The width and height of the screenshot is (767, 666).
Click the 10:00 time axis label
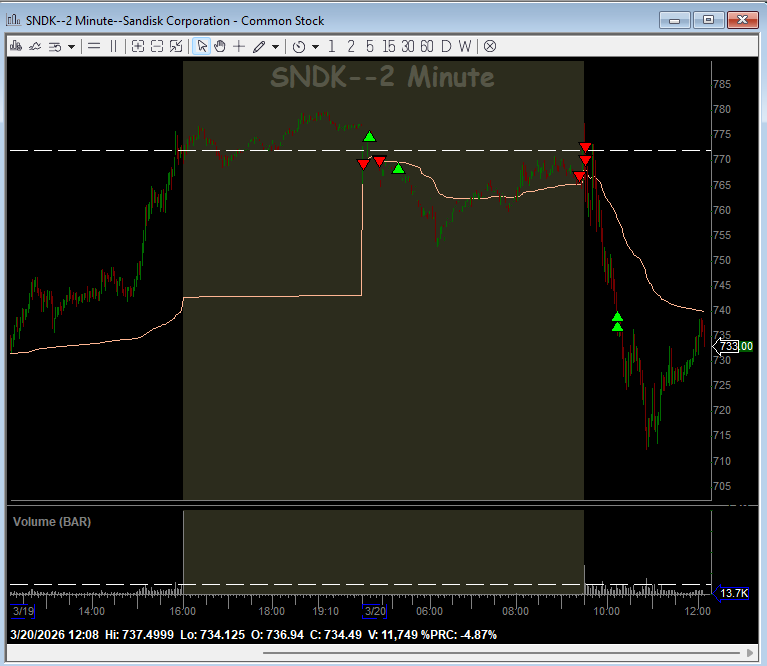[607, 611]
